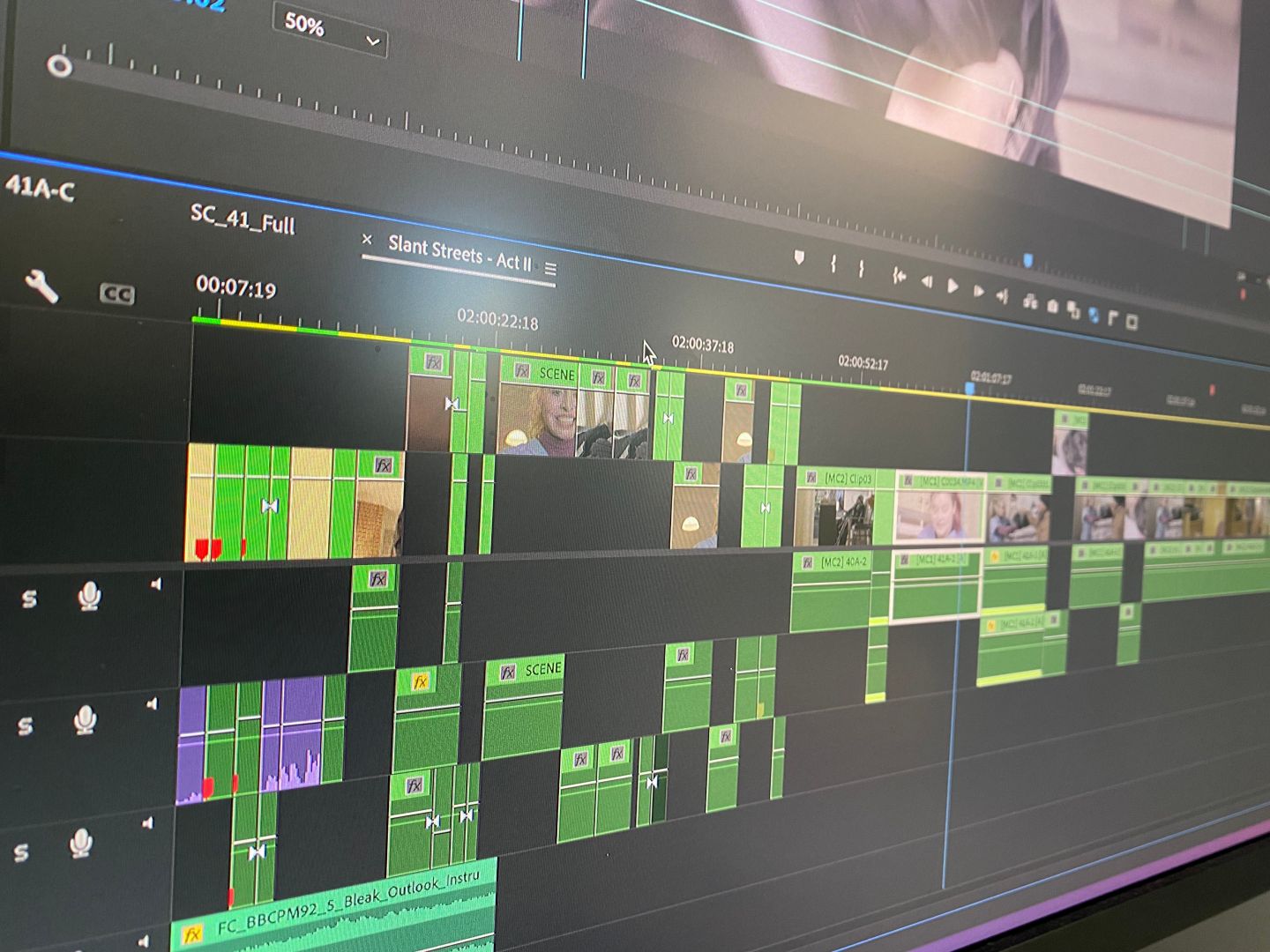This screenshot has height=952, width=1270.
Task: Click the fx badge on Bleak_Outlook music clip
Action: point(191,933)
